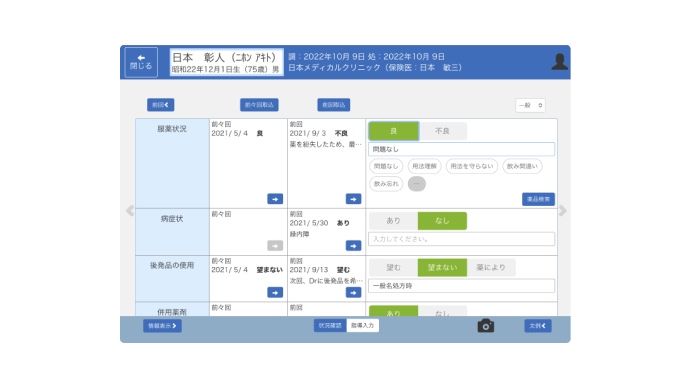Click the 前回 navigation button
The height and width of the screenshot is (388, 690).
[161, 105]
